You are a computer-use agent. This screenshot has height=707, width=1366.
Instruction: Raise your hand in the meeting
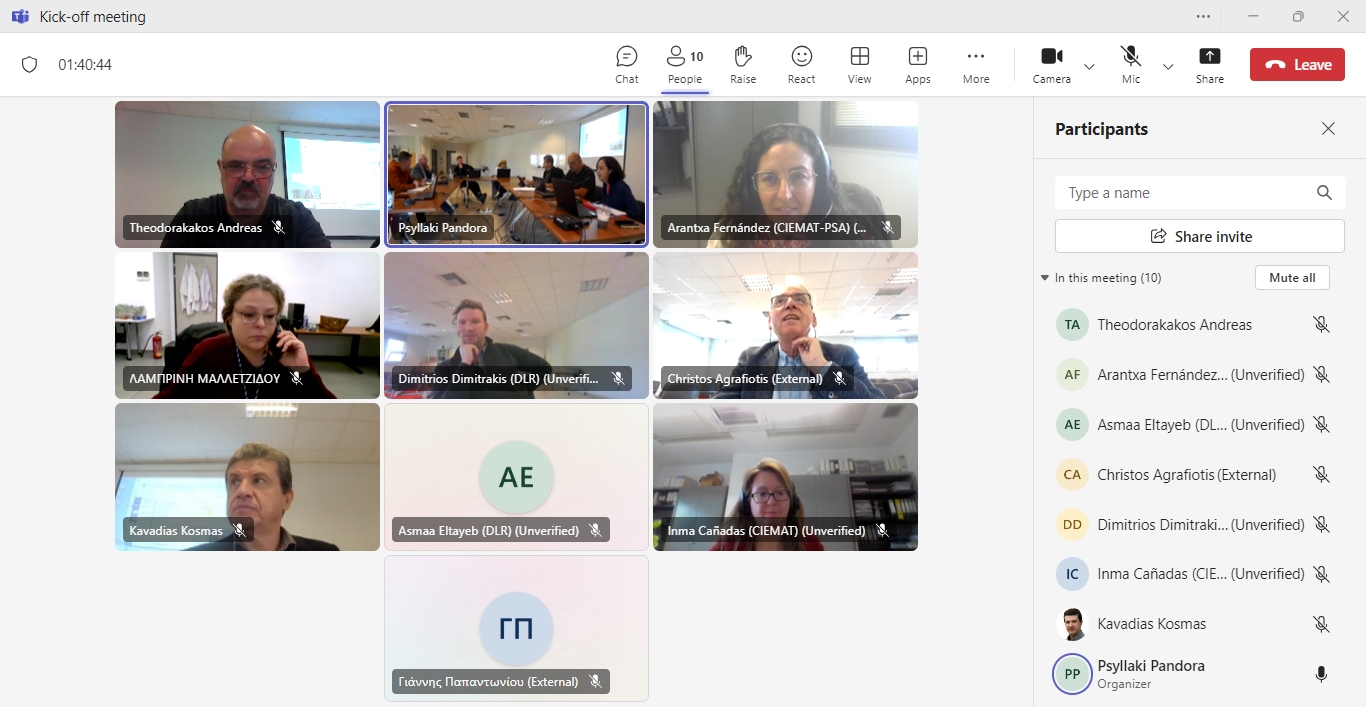click(x=743, y=65)
